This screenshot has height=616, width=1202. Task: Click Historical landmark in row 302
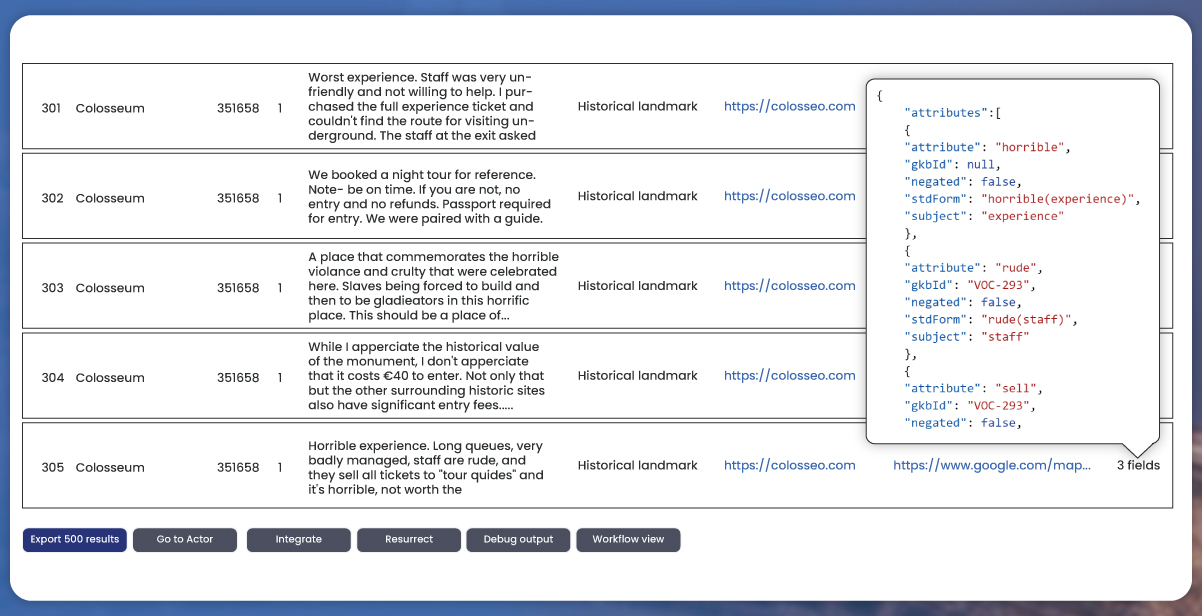pyautogui.click(x=638, y=196)
